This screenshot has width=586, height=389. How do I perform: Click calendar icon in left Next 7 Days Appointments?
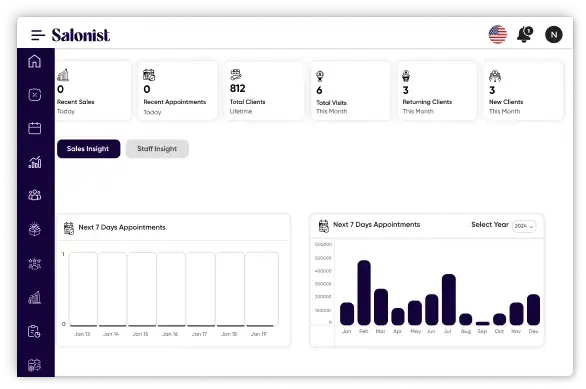click(x=69, y=228)
